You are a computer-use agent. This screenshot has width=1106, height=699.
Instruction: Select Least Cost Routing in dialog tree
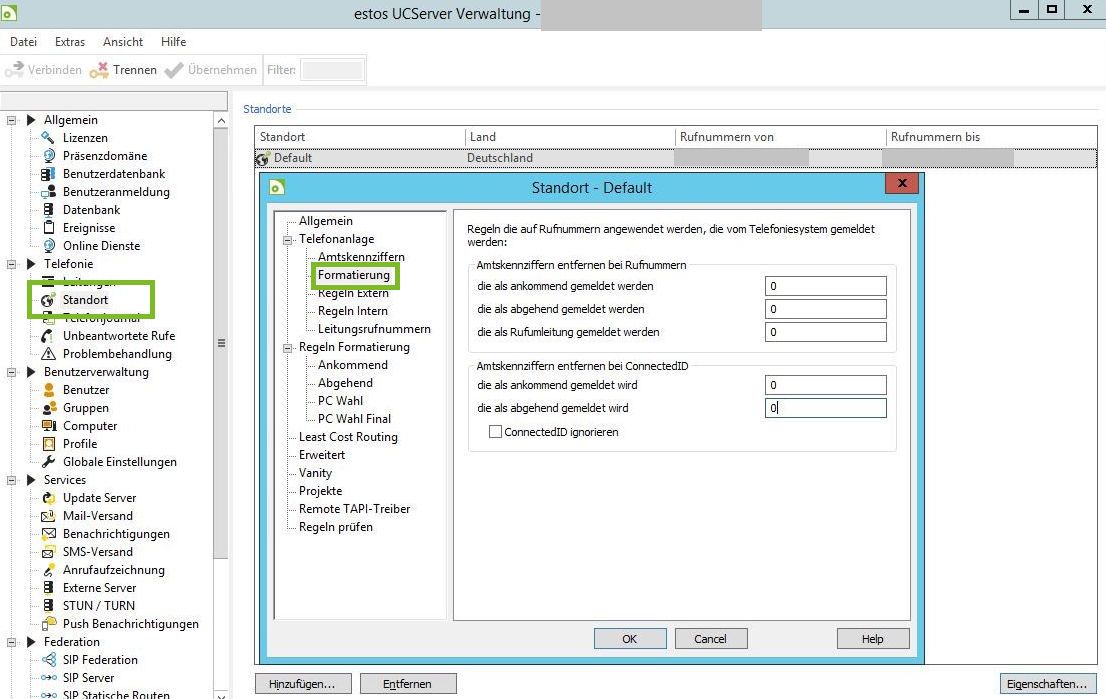coord(348,437)
